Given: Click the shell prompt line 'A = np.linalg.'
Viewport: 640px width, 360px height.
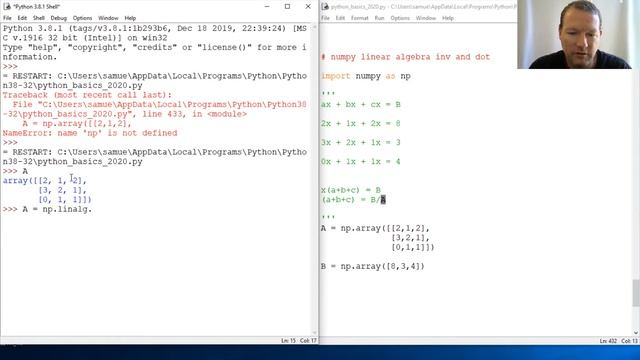Looking at the screenshot, I should pyautogui.click(x=47, y=209).
